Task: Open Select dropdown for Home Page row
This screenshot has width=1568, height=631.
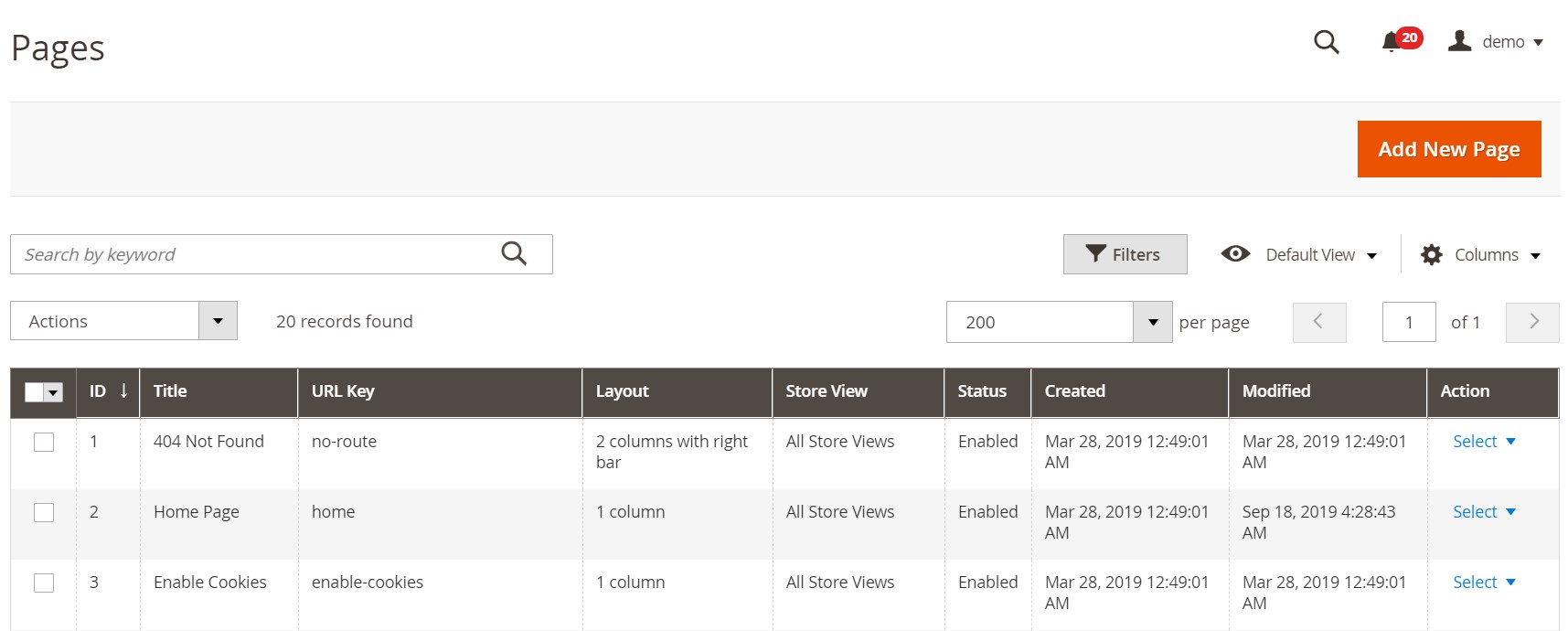Action: (1483, 512)
